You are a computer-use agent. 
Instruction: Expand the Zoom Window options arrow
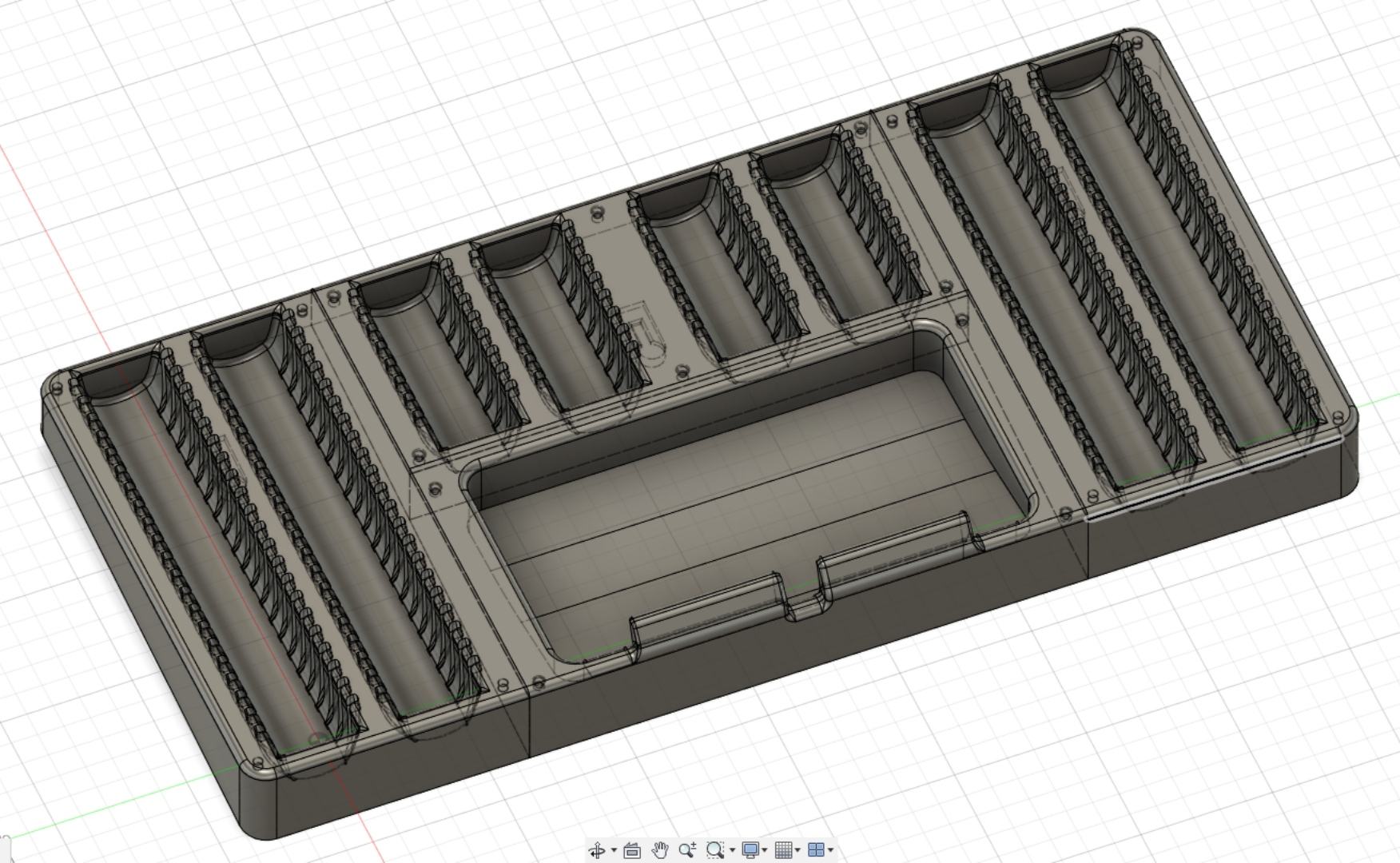click(732, 850)
